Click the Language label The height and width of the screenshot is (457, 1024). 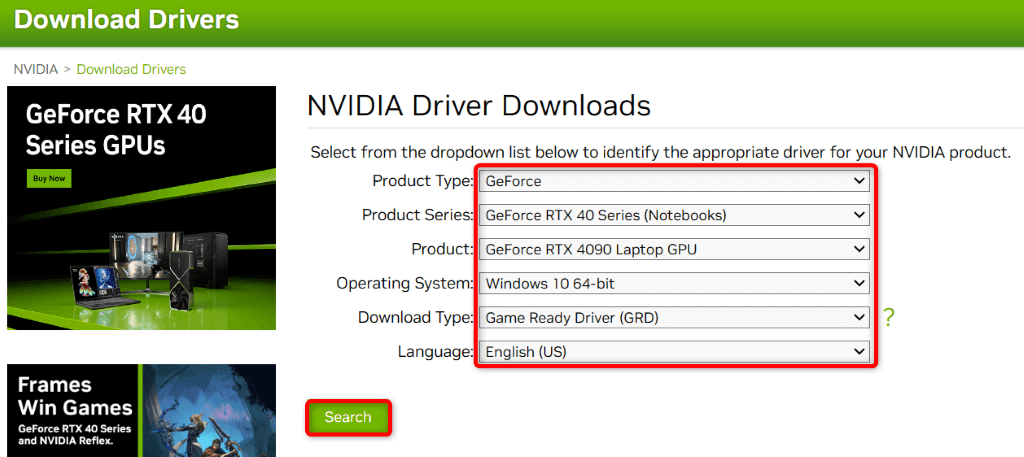(436, 352)
